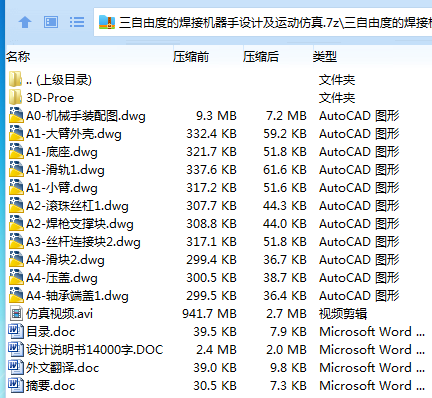This screenshot has height=398, width=432.
Task: Sort by 名称 column header
Action: tap(18, 57)
